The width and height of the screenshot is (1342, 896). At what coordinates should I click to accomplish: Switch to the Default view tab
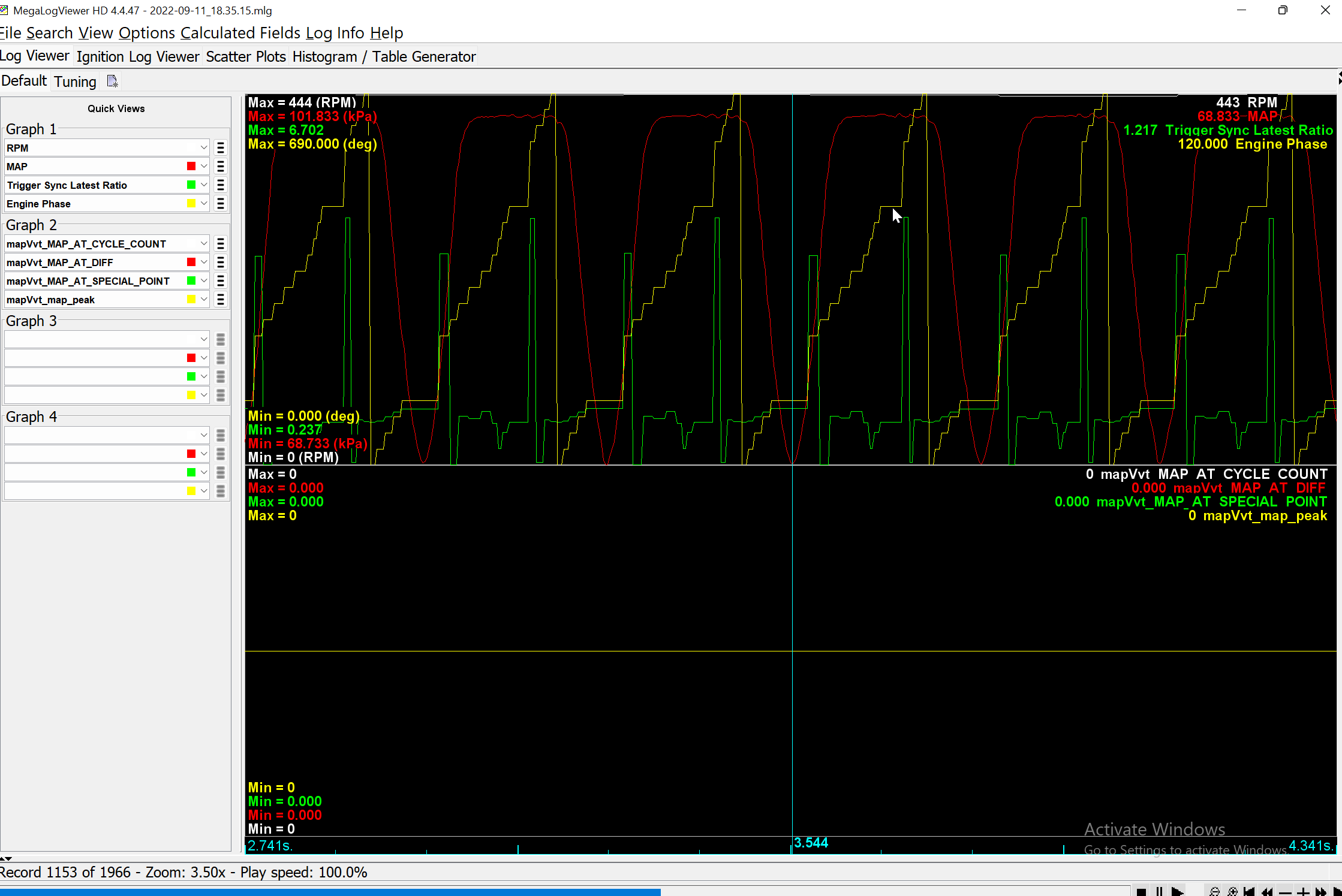[x=24, y=80]
